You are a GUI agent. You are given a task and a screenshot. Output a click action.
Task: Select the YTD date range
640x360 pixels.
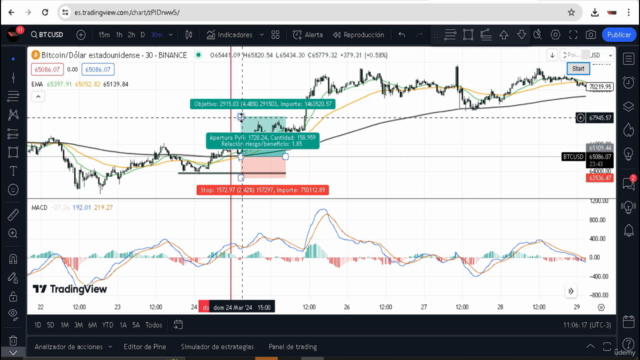point(108,325)
